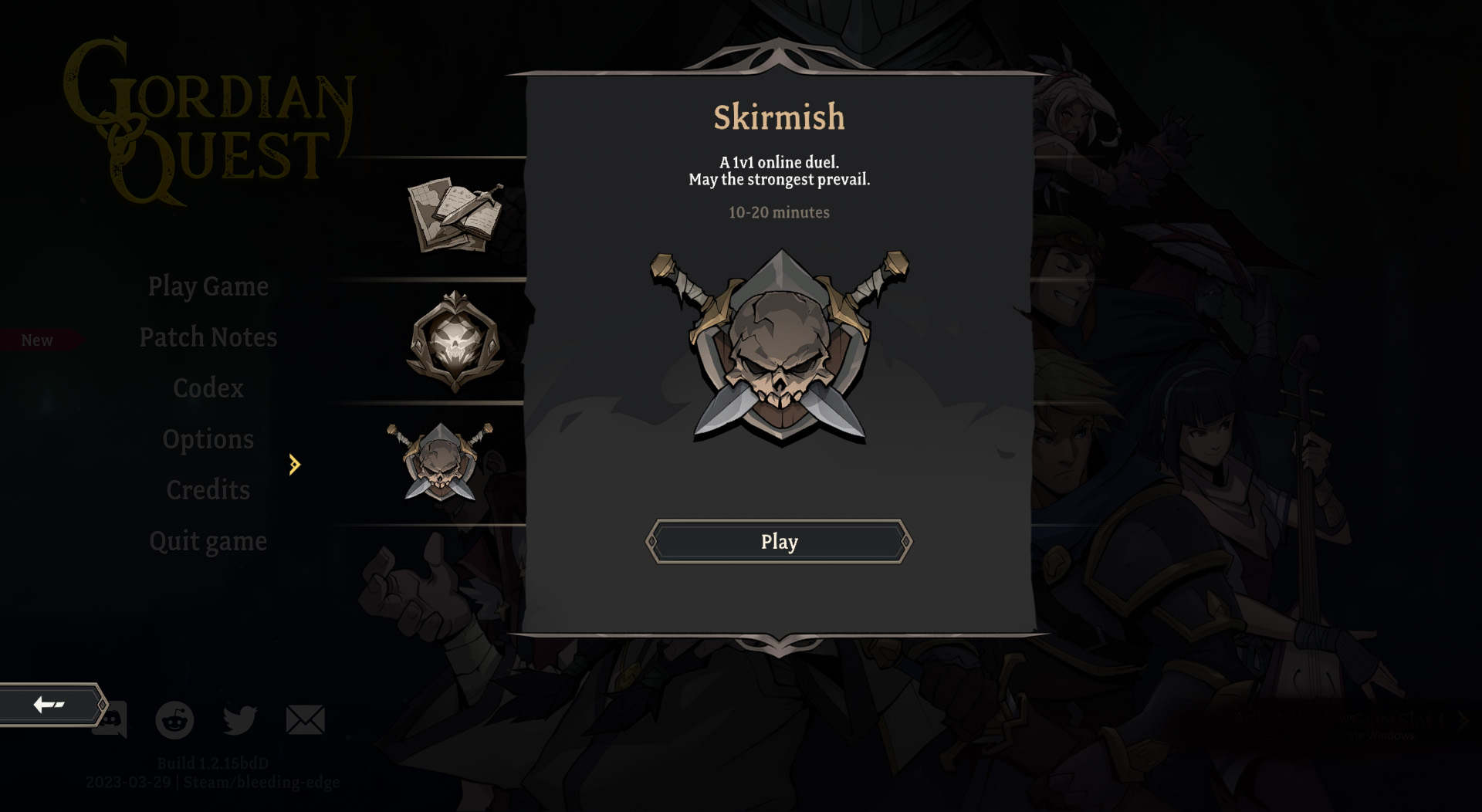Open the Discord community icon

pos(110,719)
